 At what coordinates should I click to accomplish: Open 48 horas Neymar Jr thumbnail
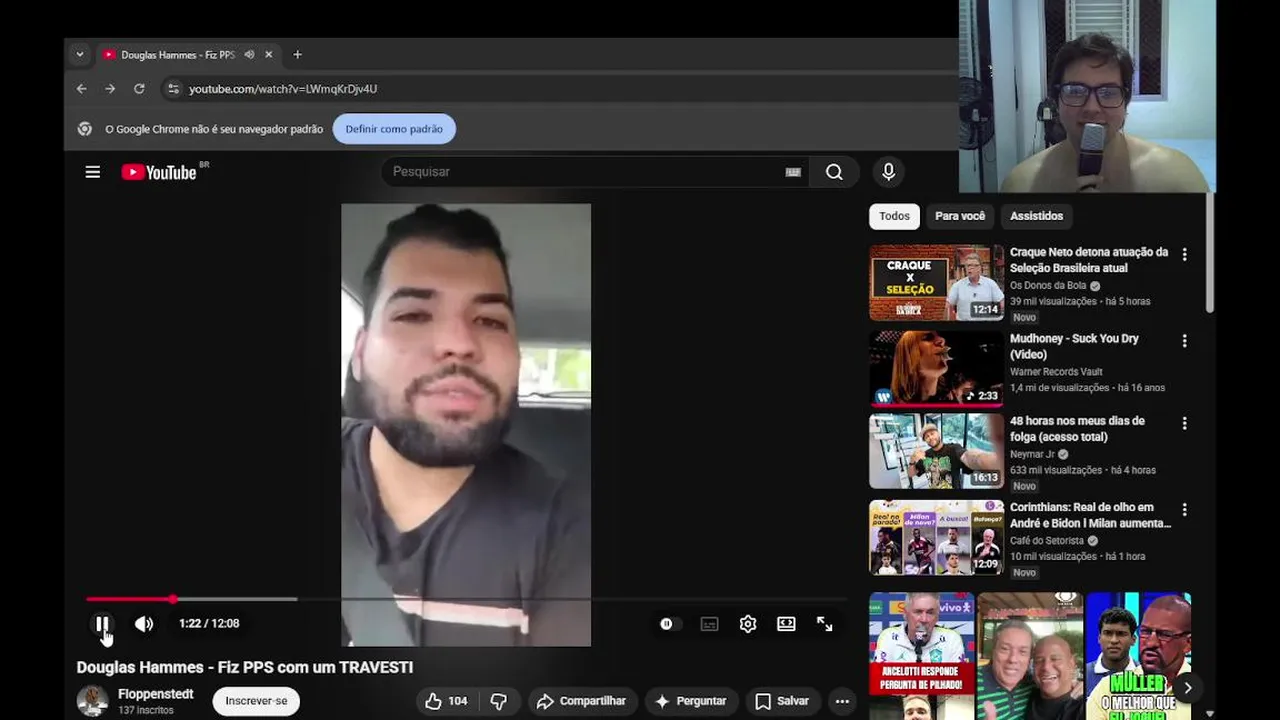pos(936,451)
